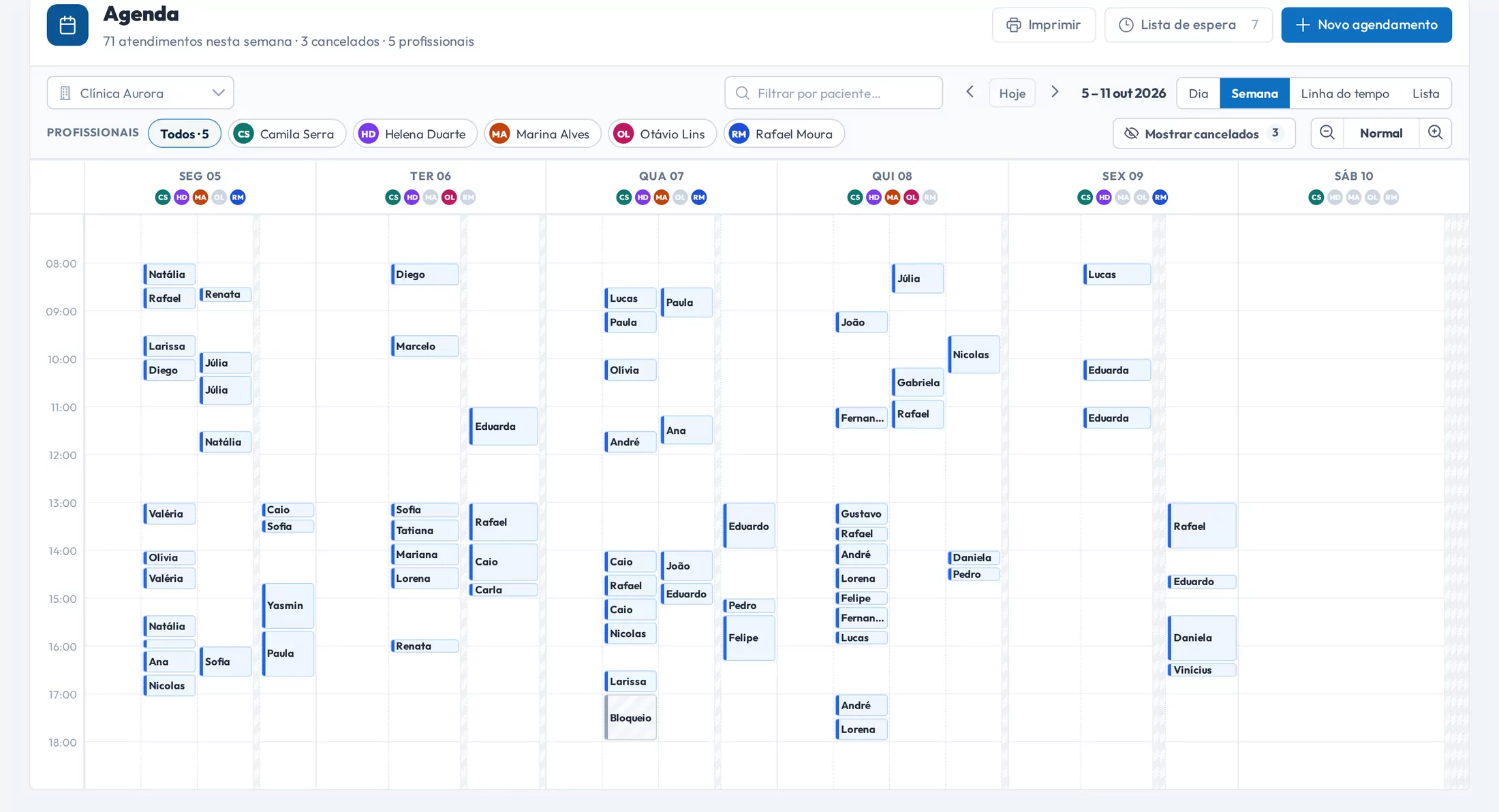Click the Imprimir button
Screen dimensions: 1499x812
[1044, 25]
